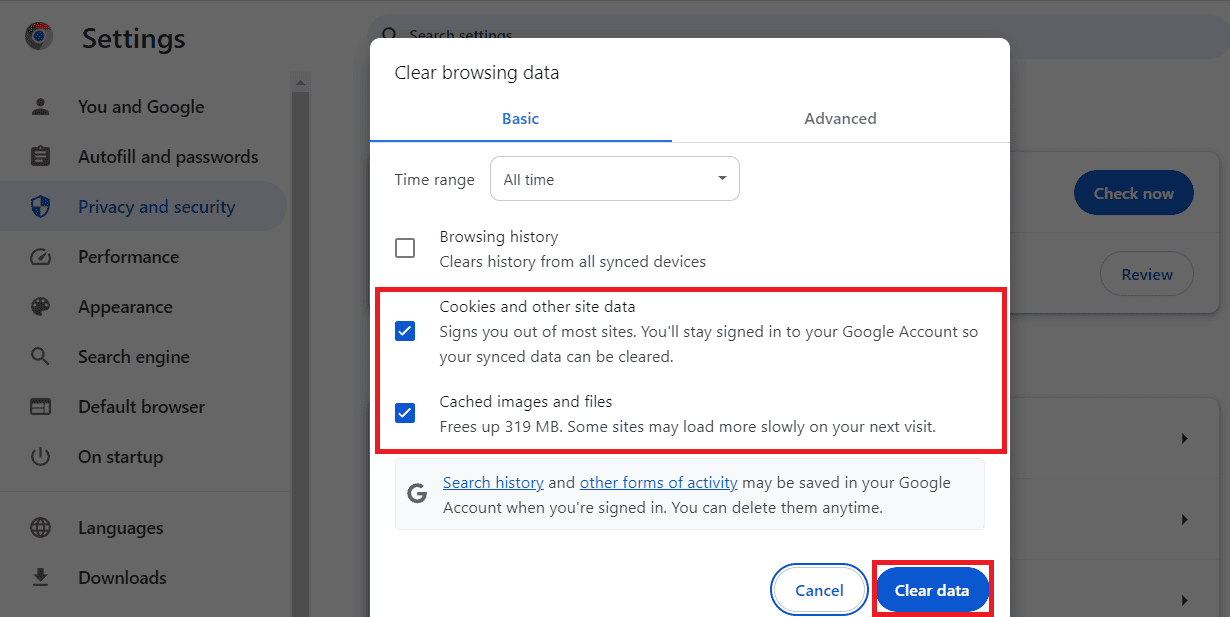Click the Search engine magnifier icon
The height and width of the screenshot is (617, 1230).
40,356
